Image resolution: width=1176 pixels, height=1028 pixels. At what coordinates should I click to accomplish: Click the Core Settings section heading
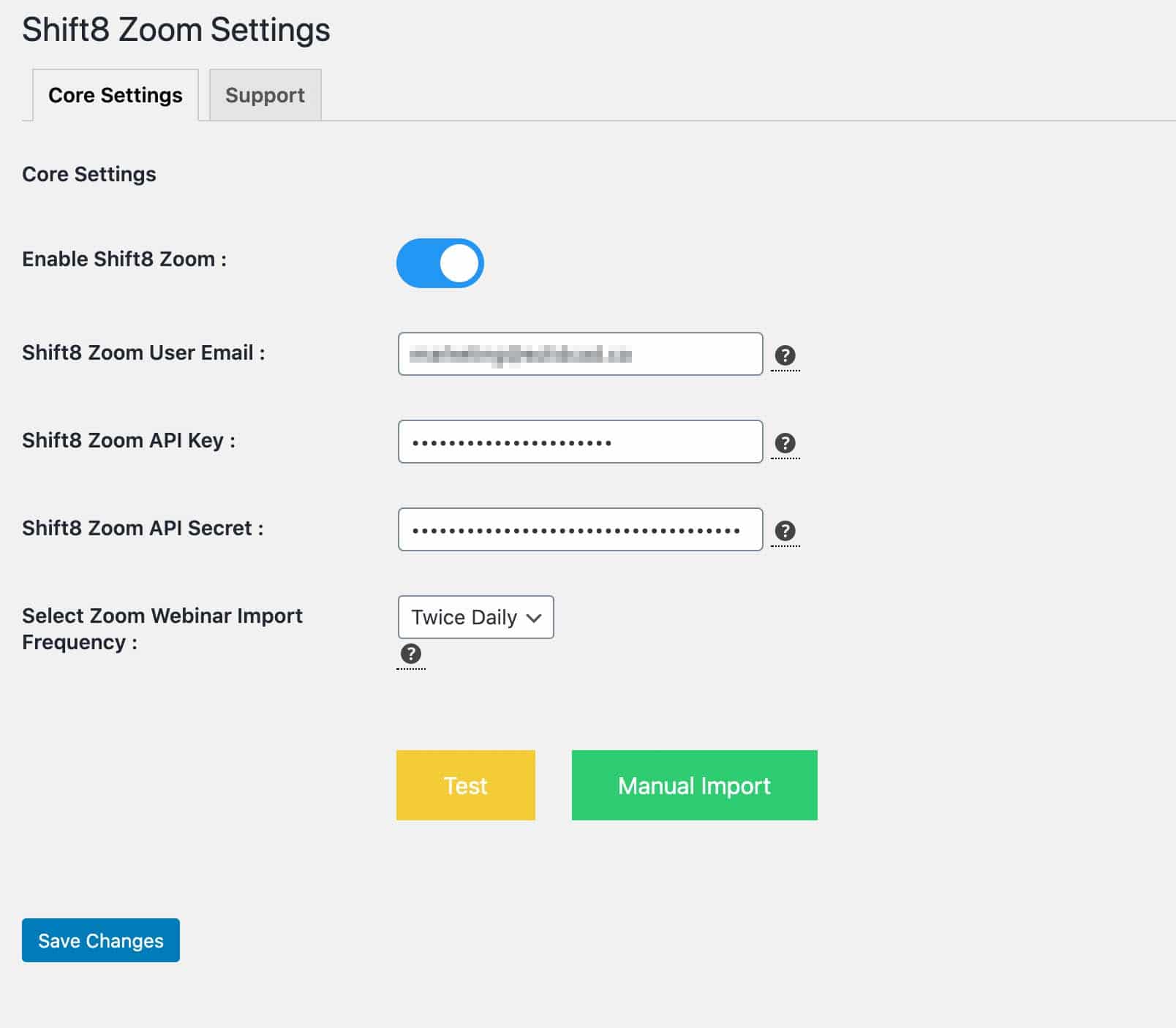89,174
